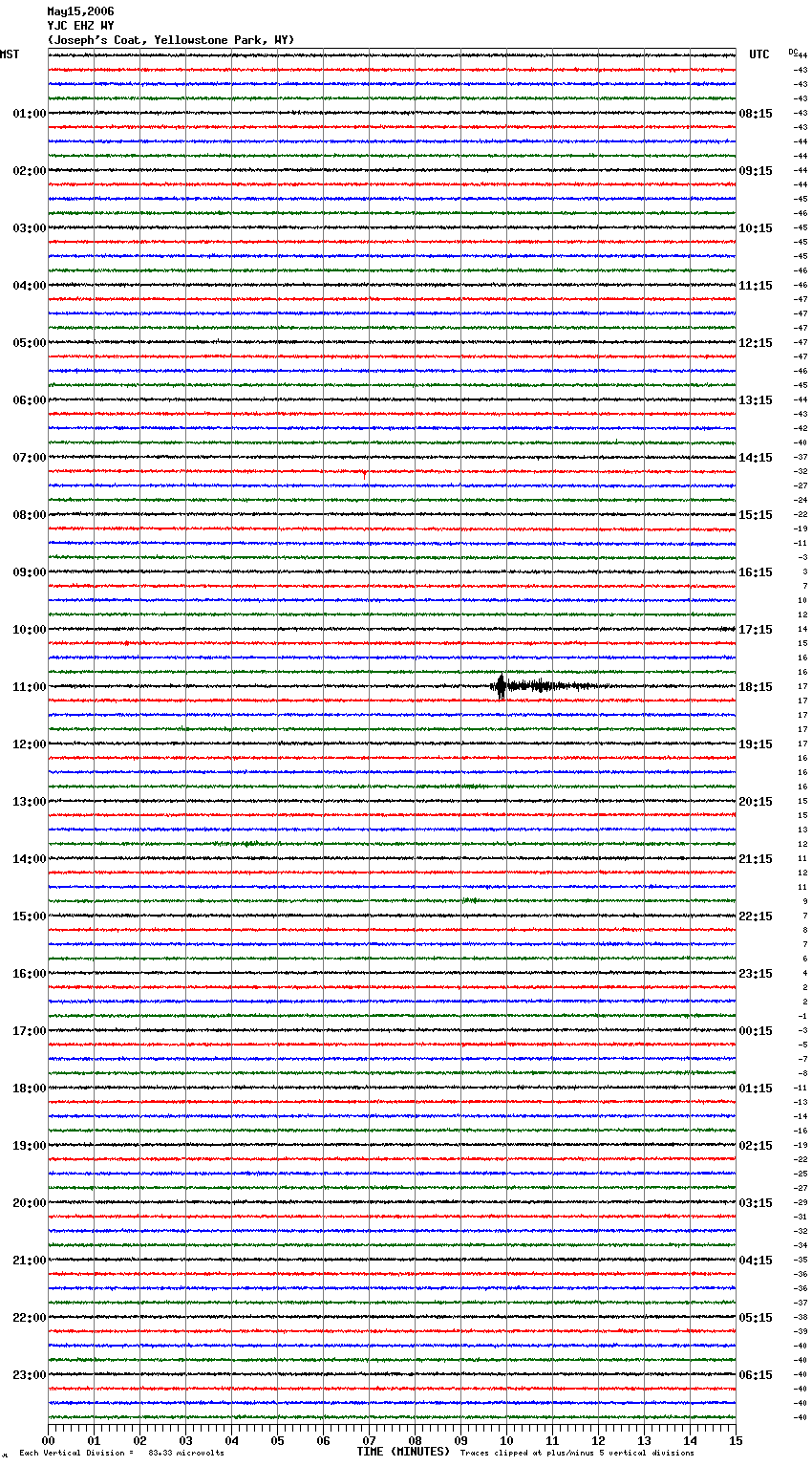Click the 09:15 UTC time label

point(756,171)
